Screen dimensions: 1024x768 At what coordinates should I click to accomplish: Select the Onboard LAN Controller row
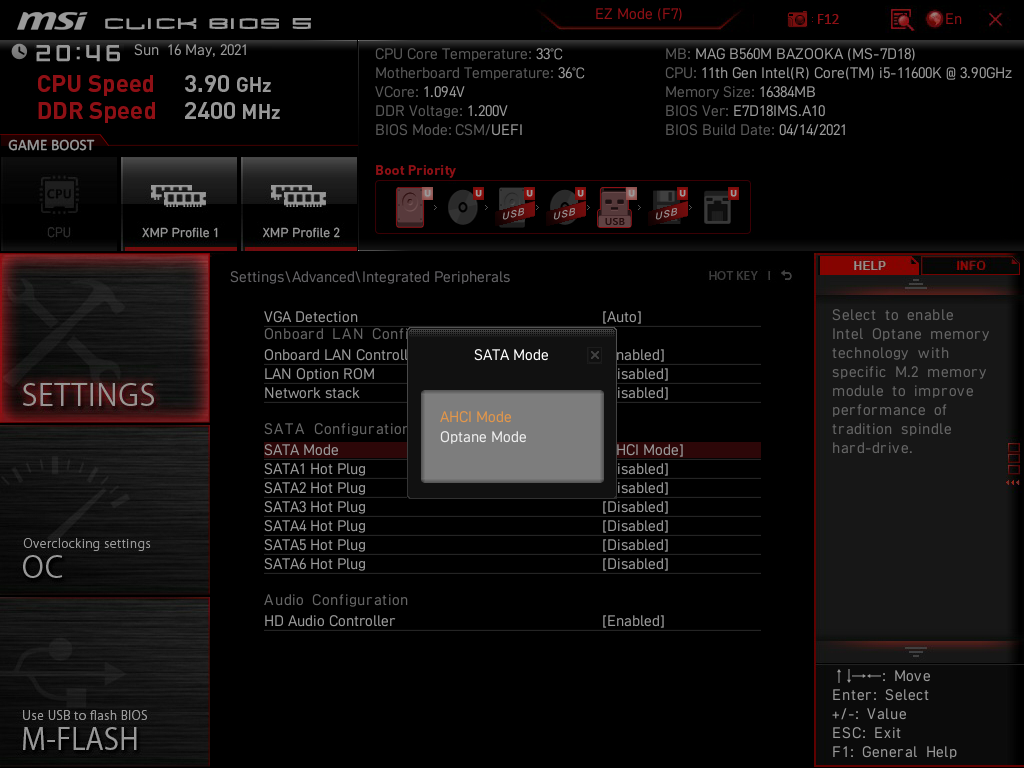[512, 355]
